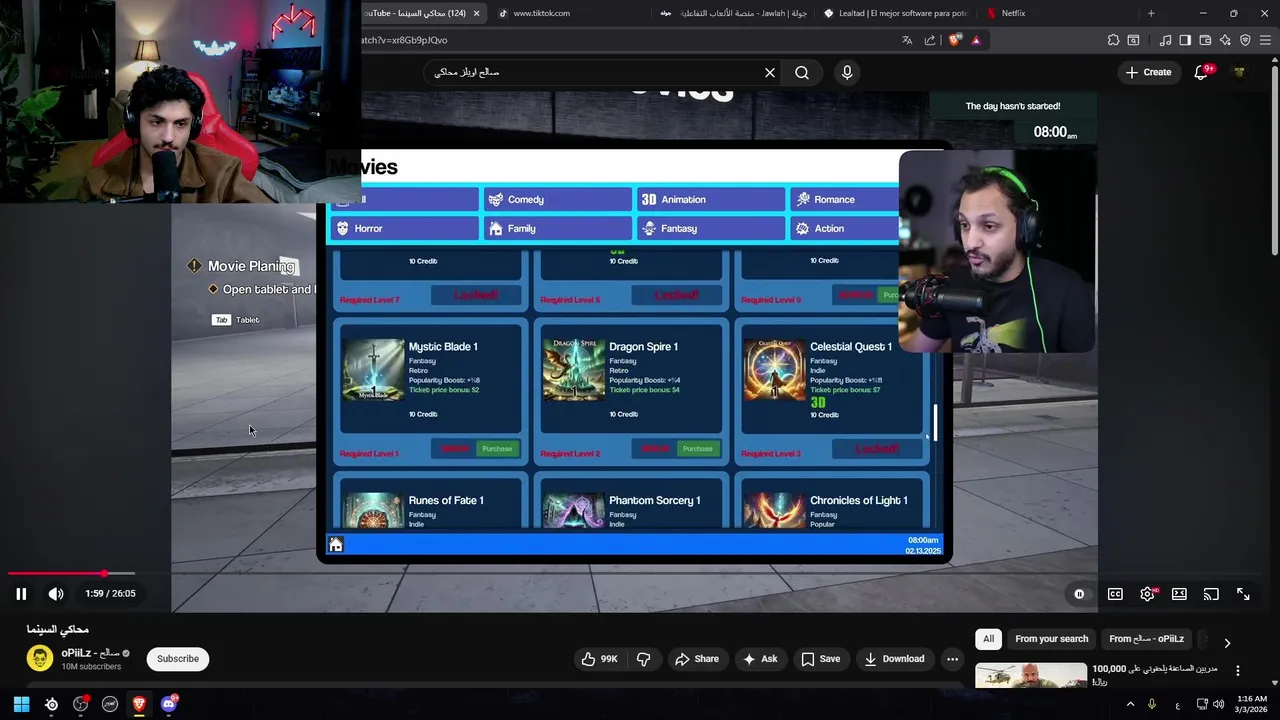
Task: Show more chips with the right chevron
Action: [x=1227, y=643]
